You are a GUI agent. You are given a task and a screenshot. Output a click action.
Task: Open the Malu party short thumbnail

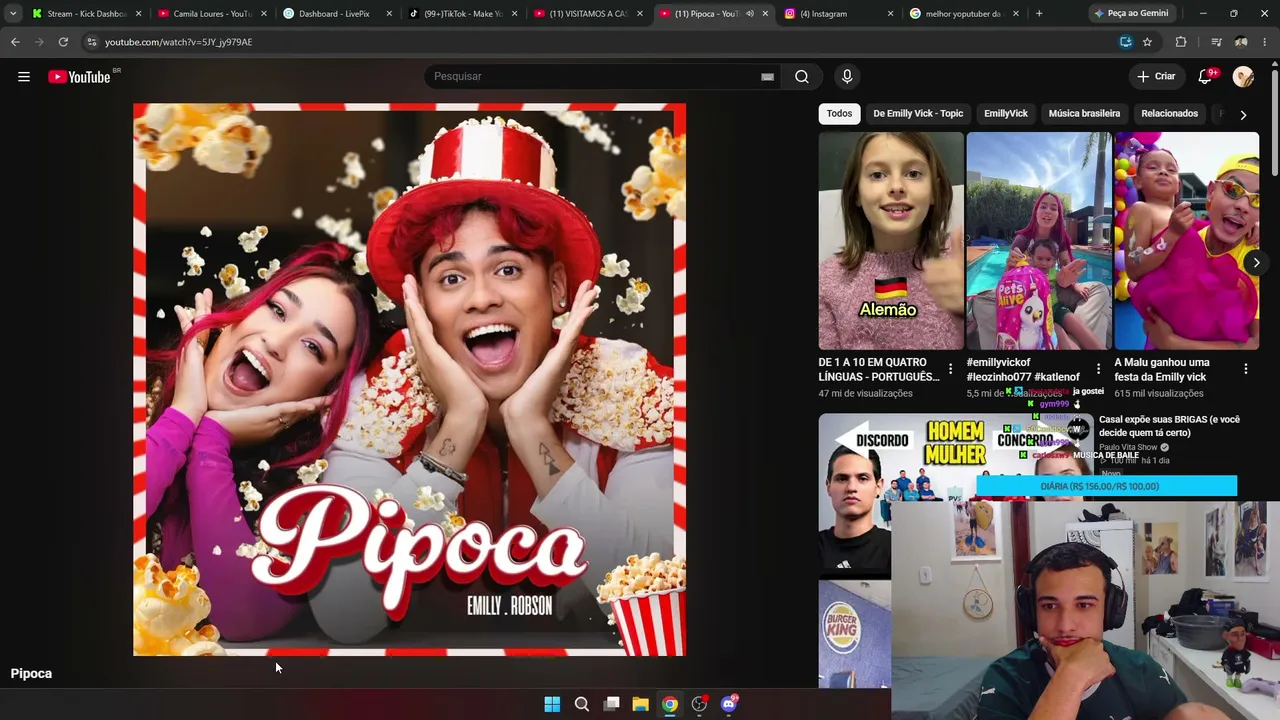[1187, 241]
